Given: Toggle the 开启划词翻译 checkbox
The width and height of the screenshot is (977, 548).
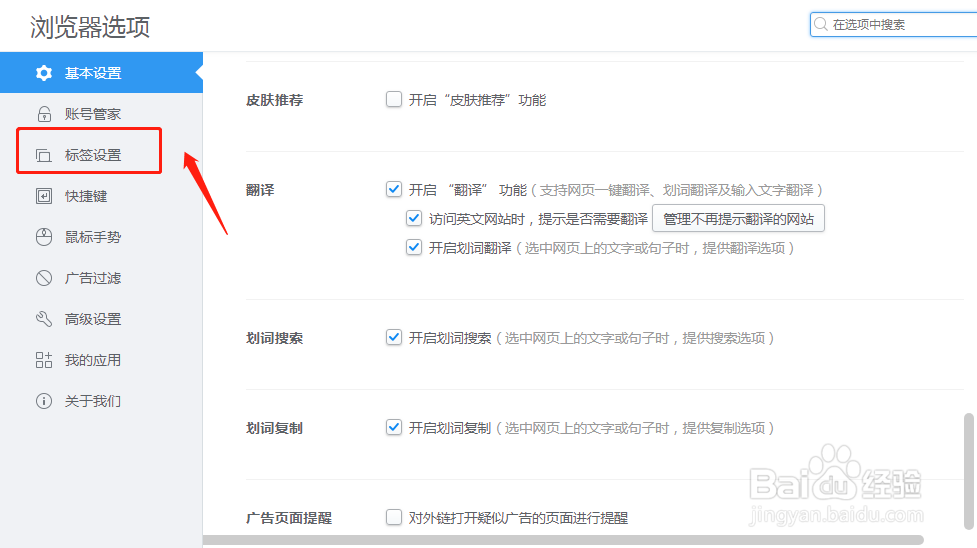Looking at the screenshot, I should [x=414, y=247].
